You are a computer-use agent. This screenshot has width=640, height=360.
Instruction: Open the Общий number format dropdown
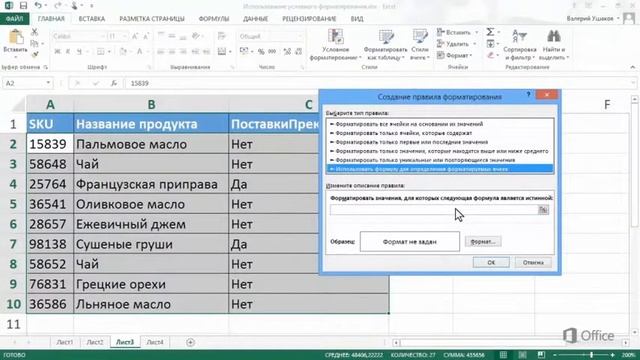coord(300,37)
